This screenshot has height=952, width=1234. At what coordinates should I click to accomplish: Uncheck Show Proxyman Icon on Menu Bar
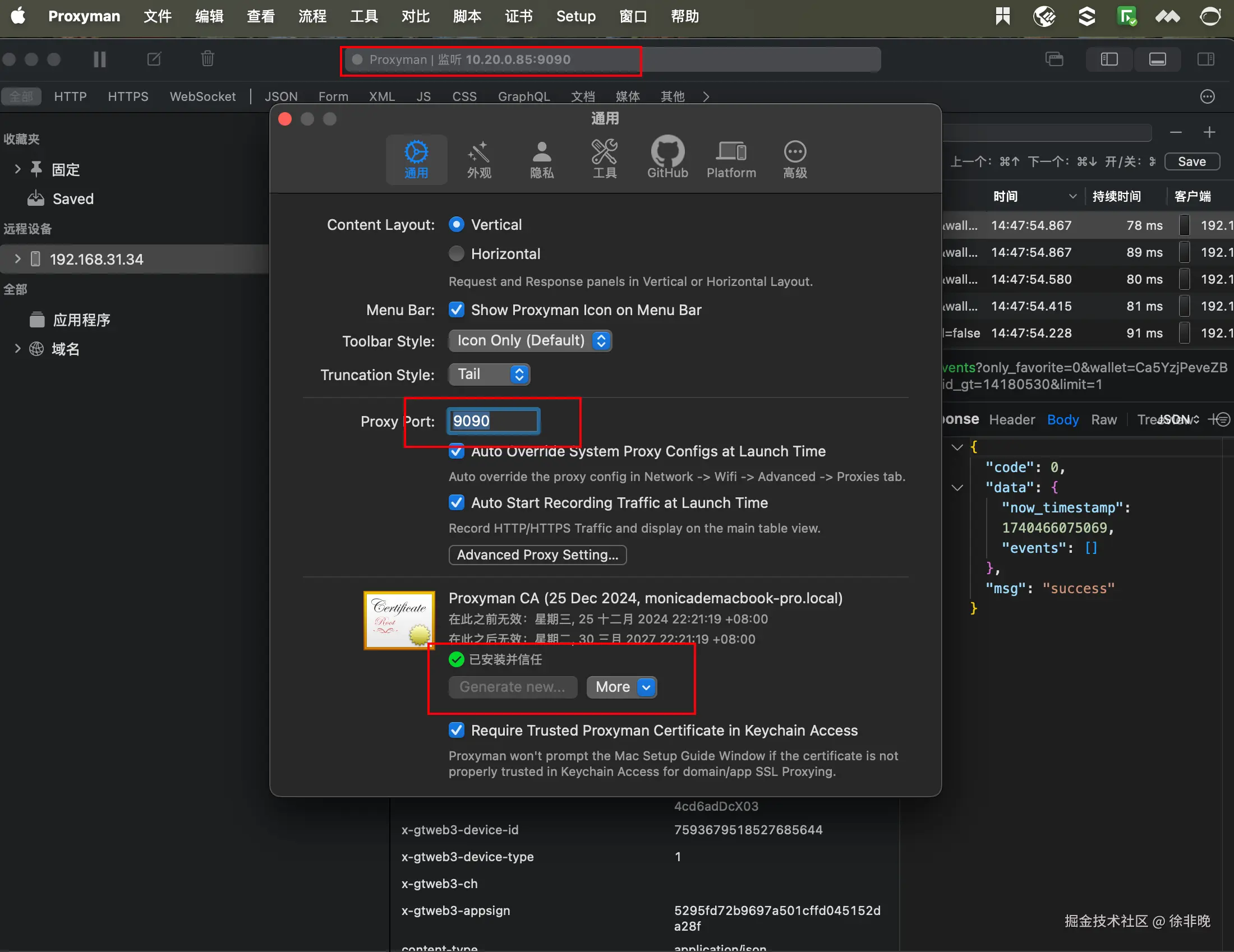pyautogui.click(x=457, y=310)
